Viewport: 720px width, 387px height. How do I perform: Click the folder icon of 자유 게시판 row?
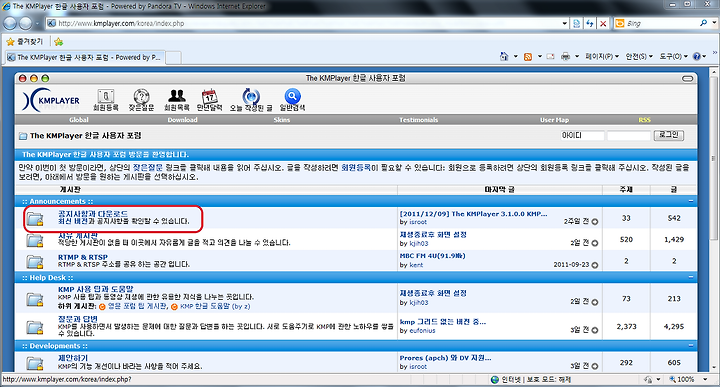tap(34, 240)
